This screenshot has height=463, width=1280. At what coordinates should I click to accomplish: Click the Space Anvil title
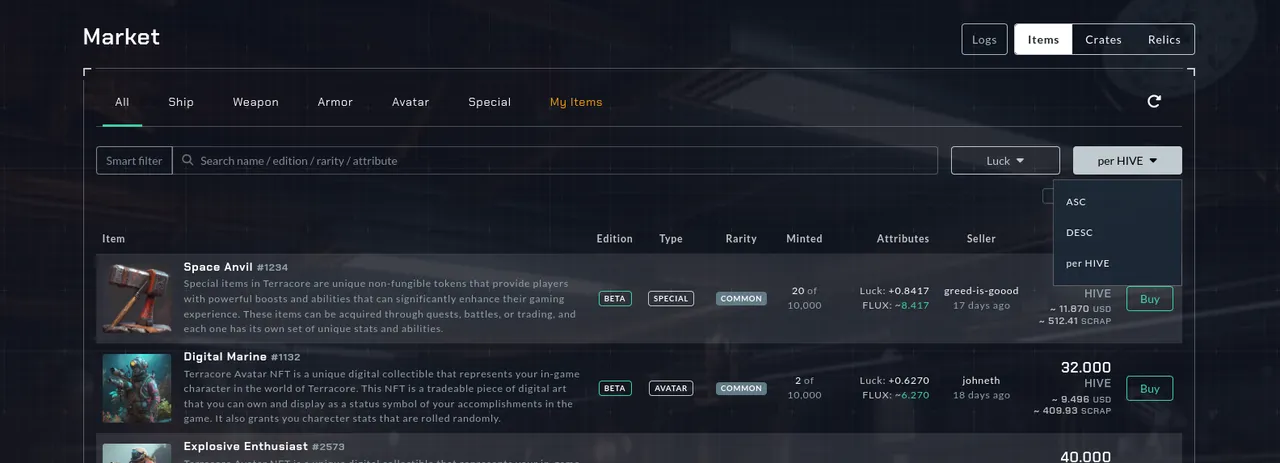click(218, 267)
